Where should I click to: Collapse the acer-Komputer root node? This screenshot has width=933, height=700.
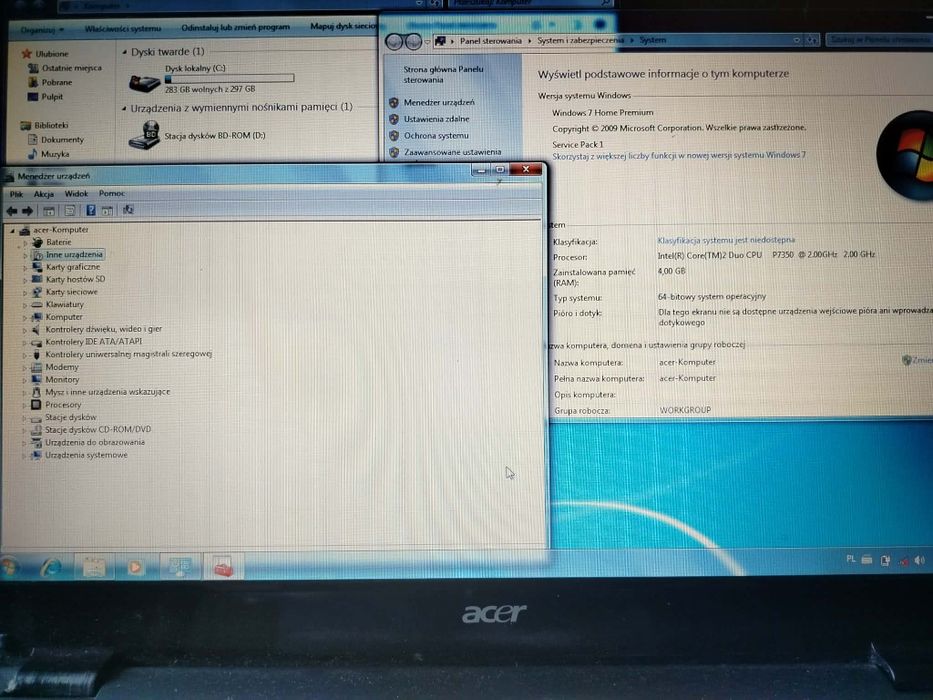click(12, 230)
